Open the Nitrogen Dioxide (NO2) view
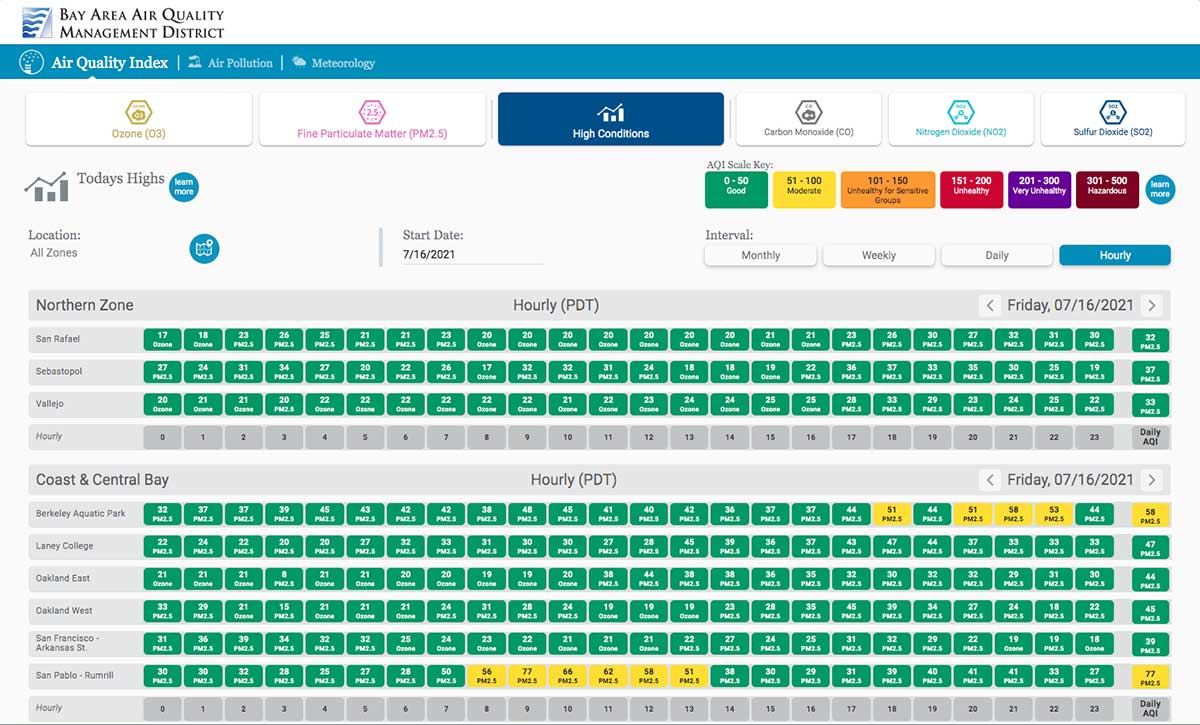Image resolution: width=1200 pixels, height=725 pixels. 960,119
